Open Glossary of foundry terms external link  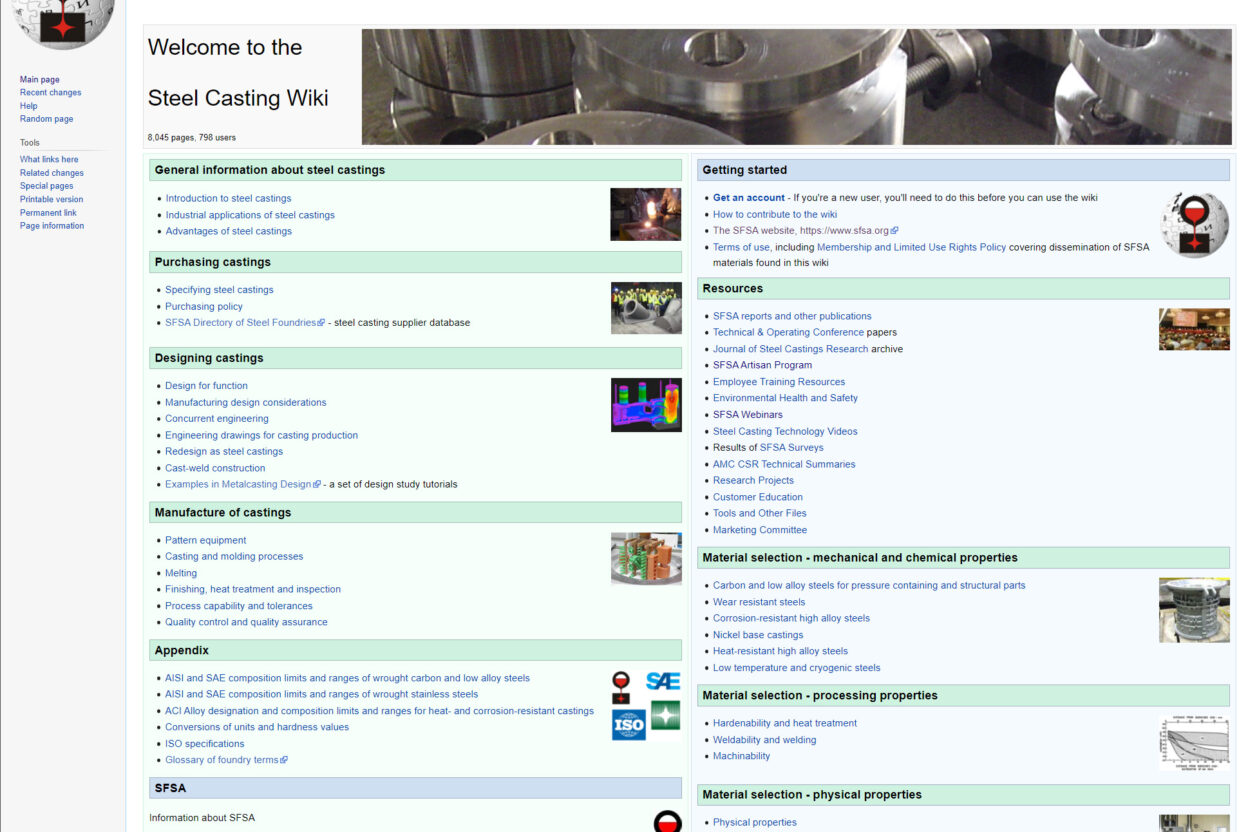click(x=222, y=760)
